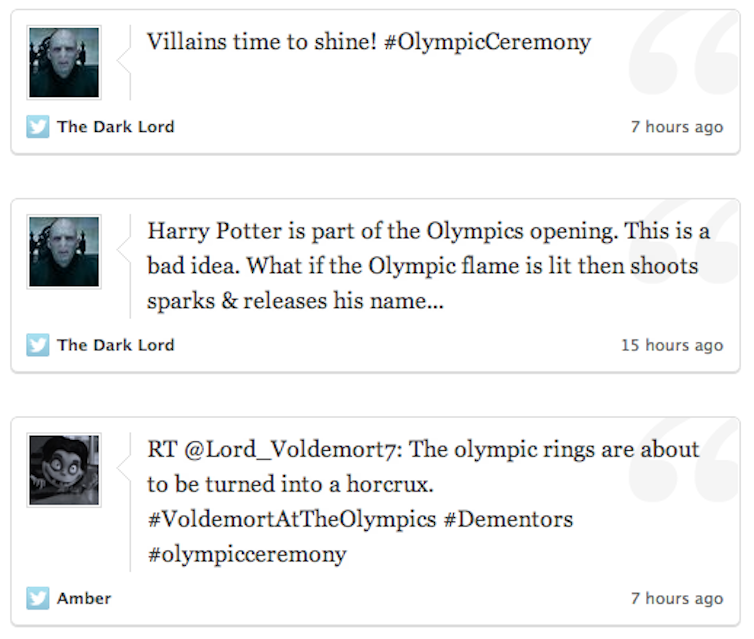The width and height of the screenshot is (754, 639).
Task: Click the #OlympicCeremony hashtag in first tweet
Action: click(x=488, y=42)
